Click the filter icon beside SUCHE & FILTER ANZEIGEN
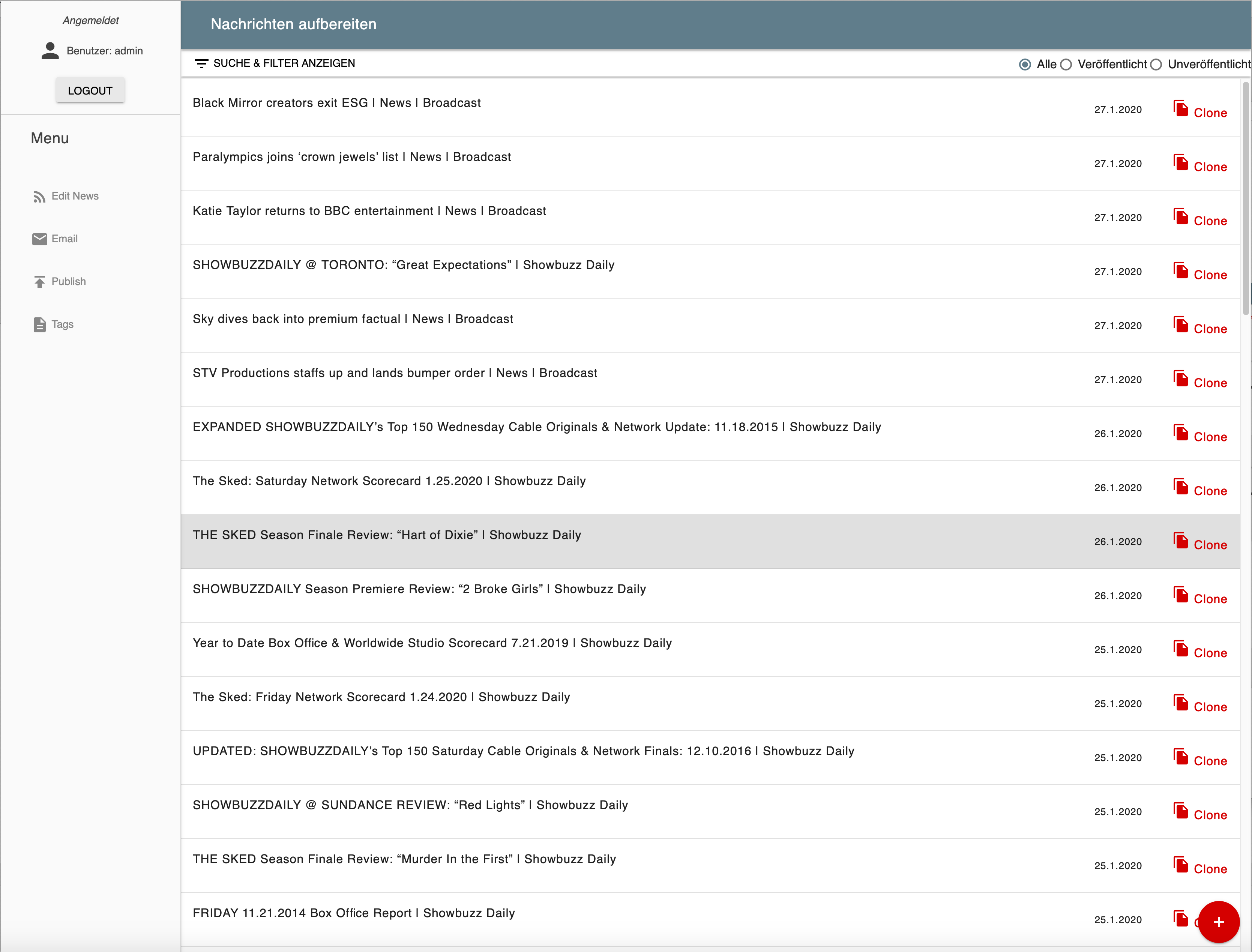Viewport: 1252px width, 952px height. pyautogui.click(x=201, y=63)
